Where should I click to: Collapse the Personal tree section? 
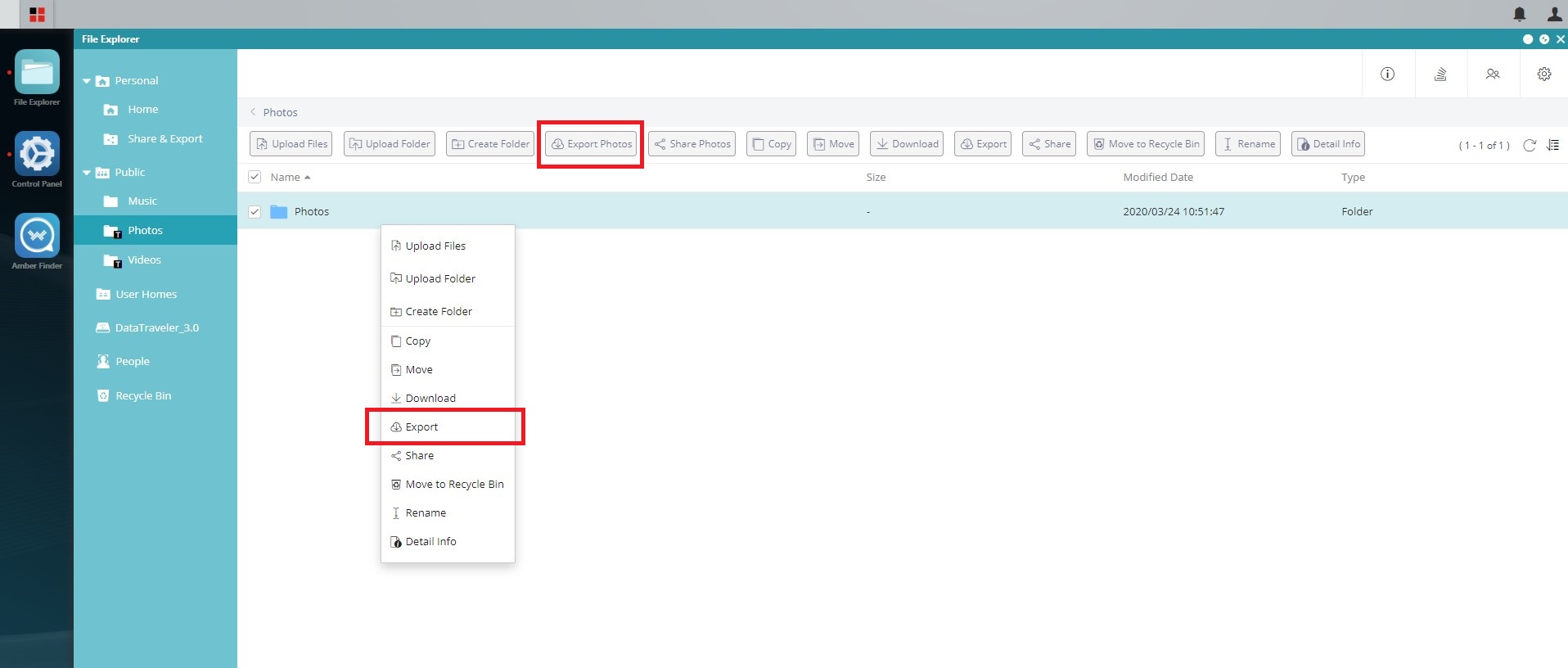(x=87, y=81)
